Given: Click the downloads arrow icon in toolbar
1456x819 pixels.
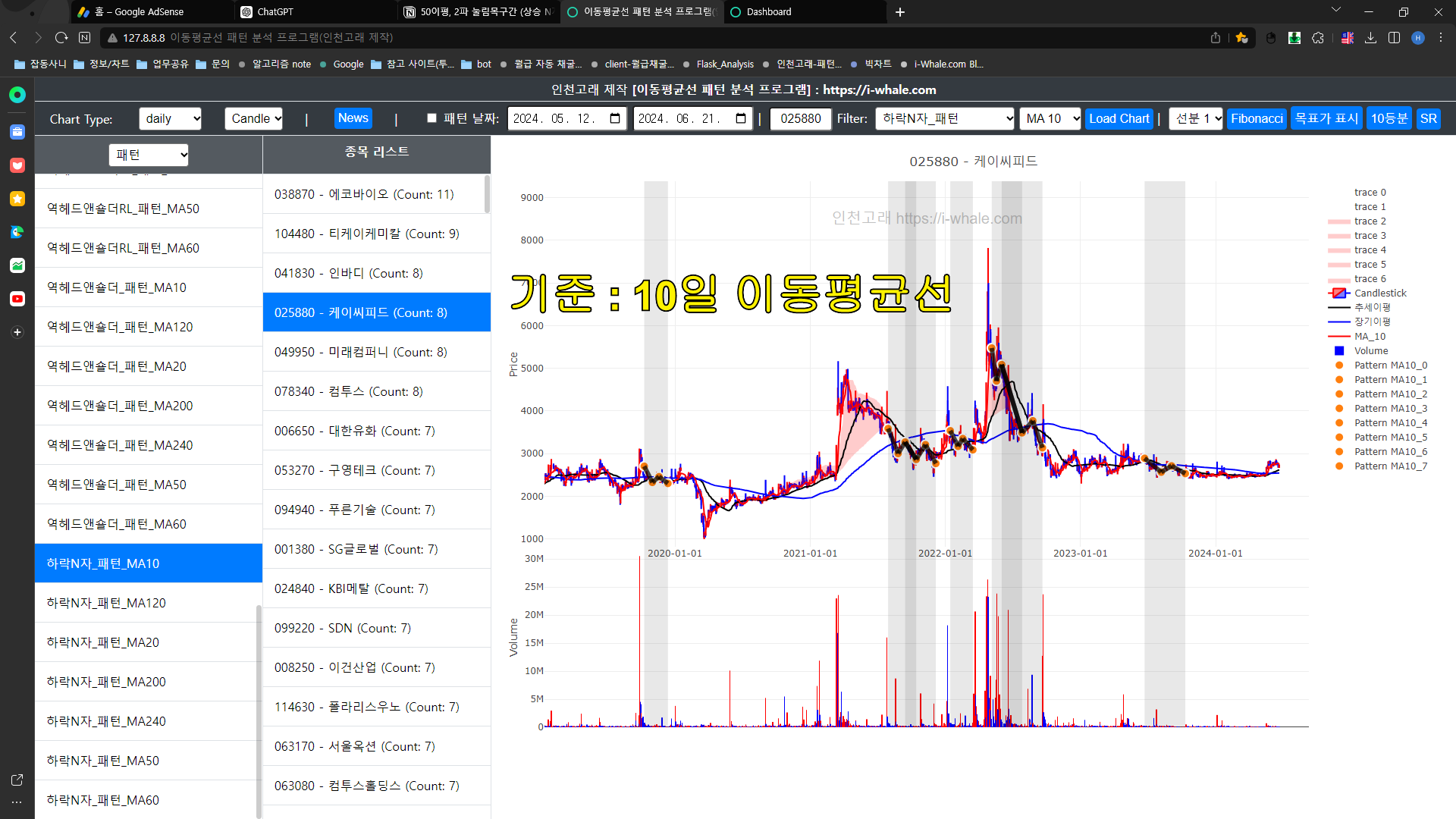Looking at the screenshot, I should point(1370,38).
